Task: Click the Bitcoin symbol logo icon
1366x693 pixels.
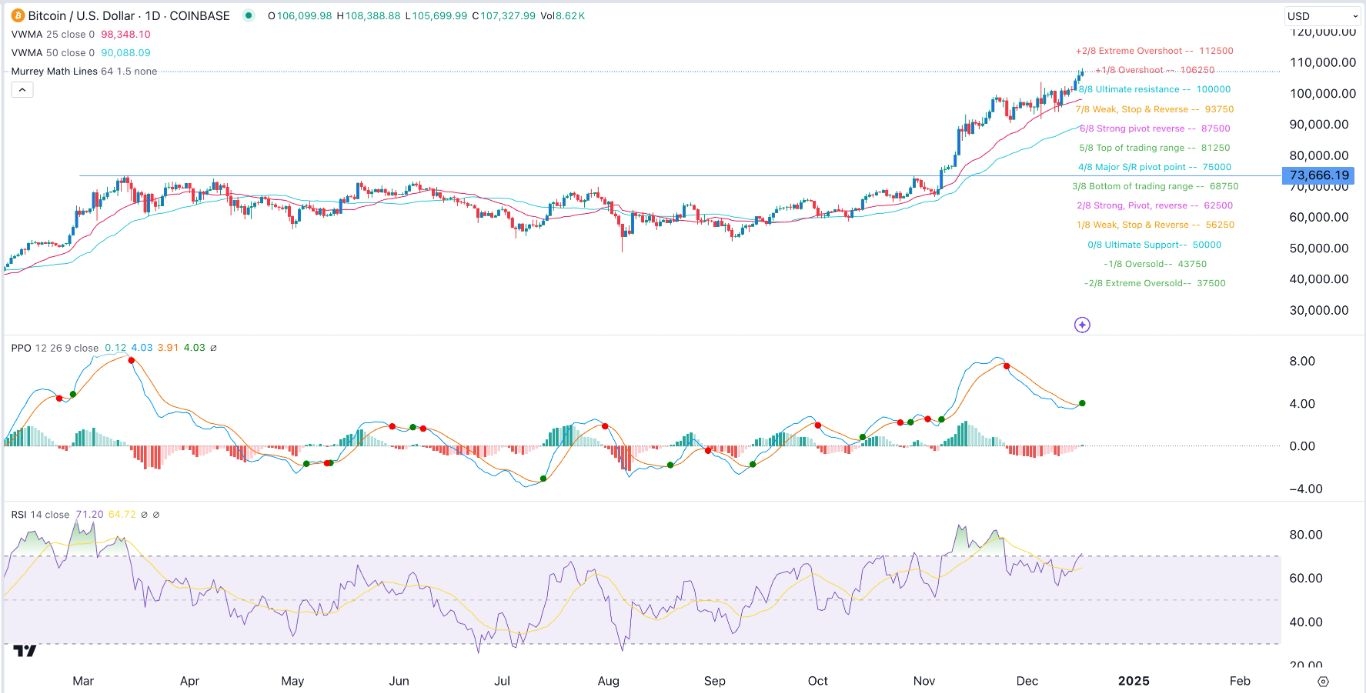Action: click(x=17, y=15)
